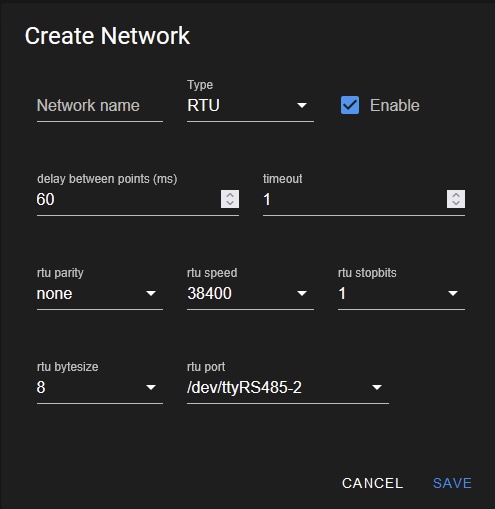Open the rtu bytesize dropdown arrow
The width and height of the screenshot is (495, 509).
click(x=151, y=388)
